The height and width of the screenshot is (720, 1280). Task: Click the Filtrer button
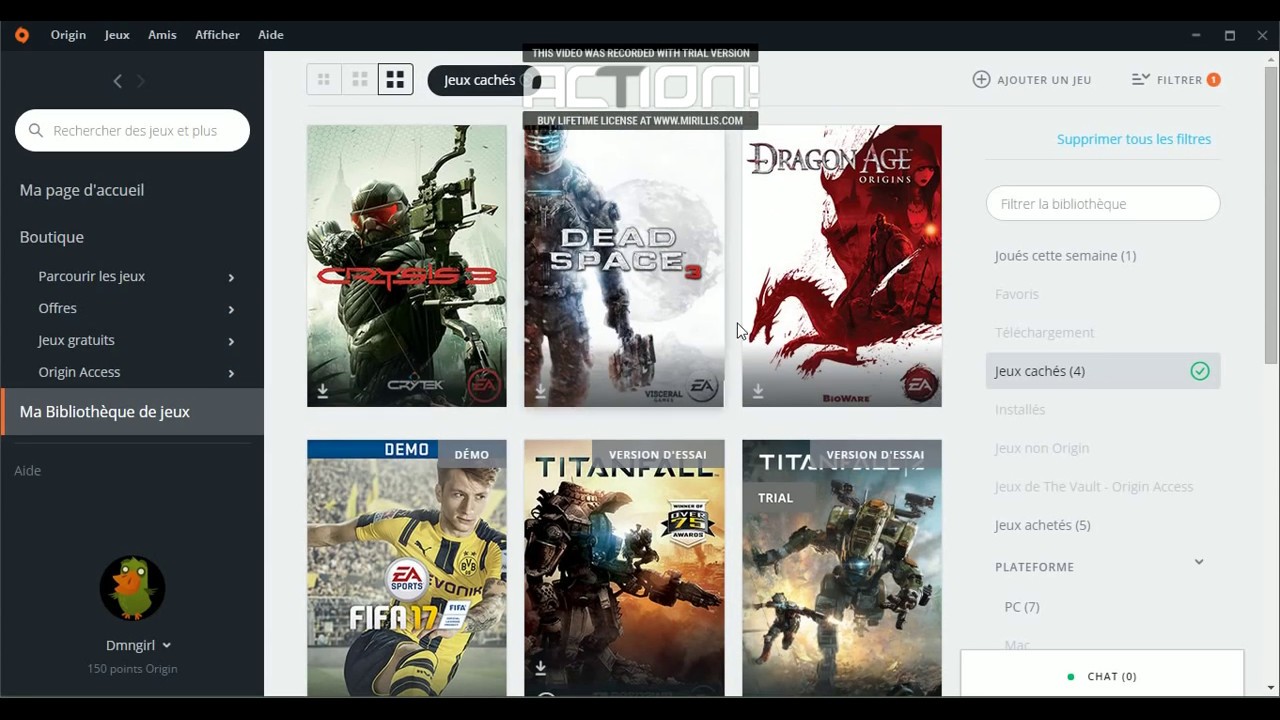tap(1176, 80)
